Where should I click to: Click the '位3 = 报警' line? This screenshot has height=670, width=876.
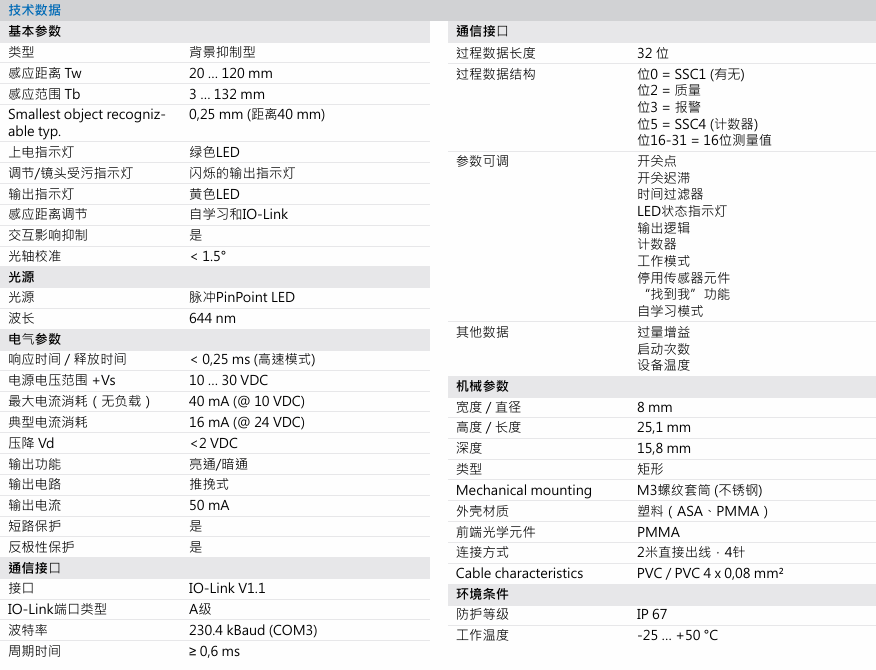(x=669, y=107)
